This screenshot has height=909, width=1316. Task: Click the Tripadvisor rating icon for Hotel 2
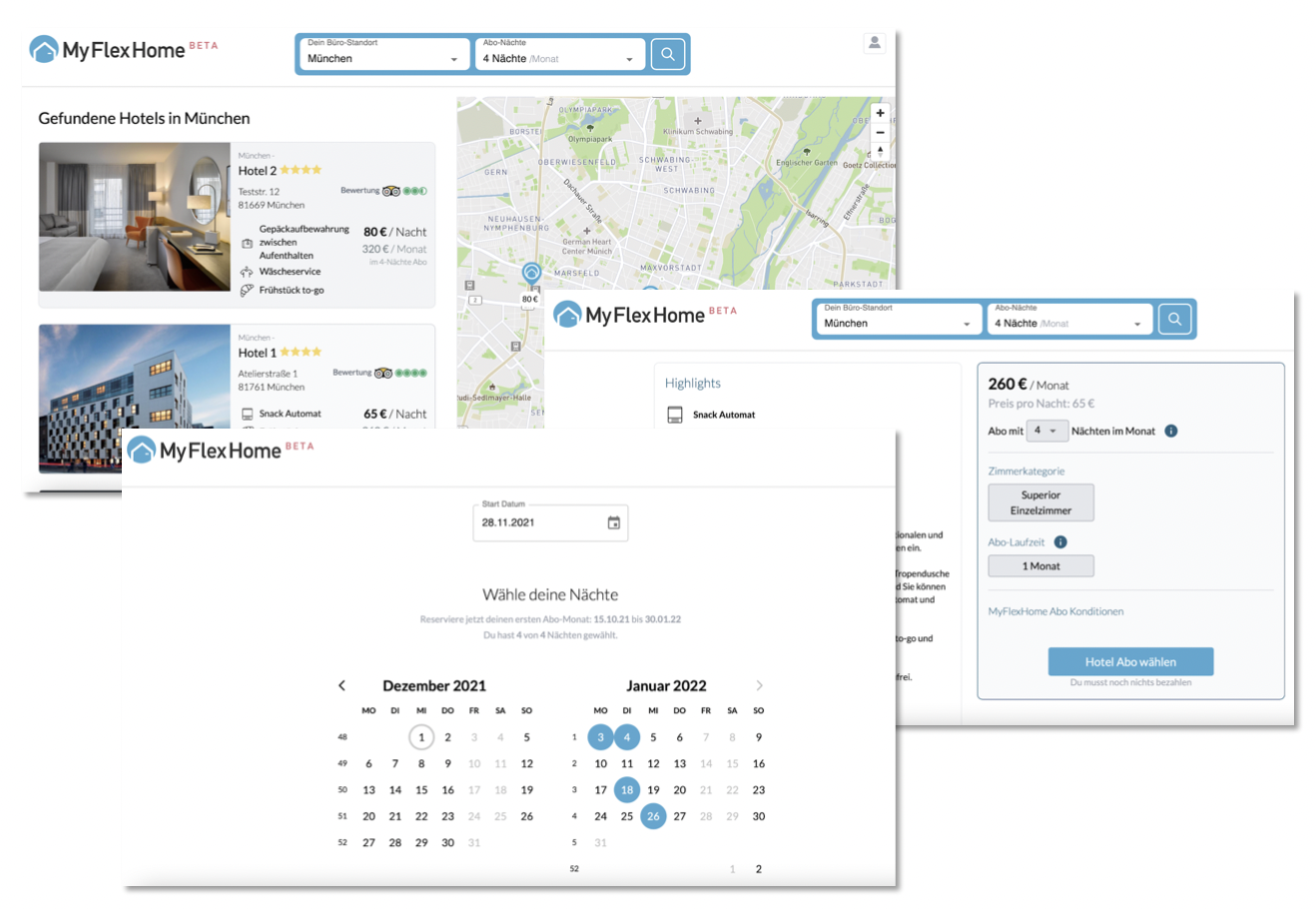click(x=390, y=191)
